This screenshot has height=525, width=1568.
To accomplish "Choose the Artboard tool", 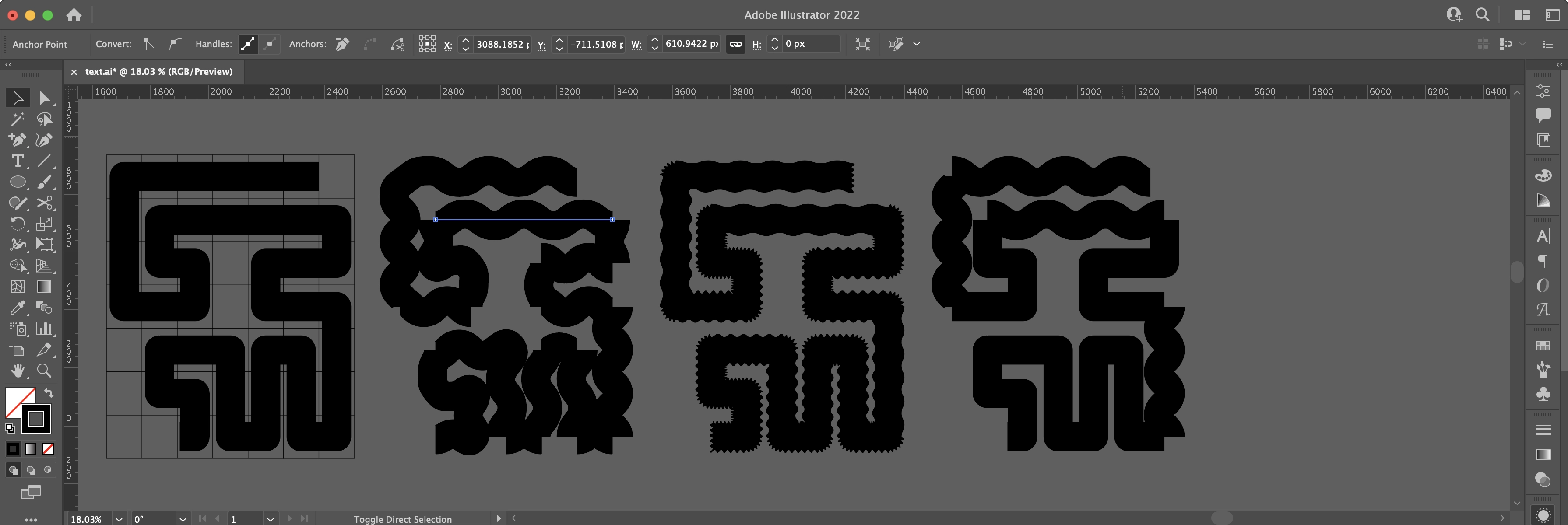I will click(x=18, y=349).
